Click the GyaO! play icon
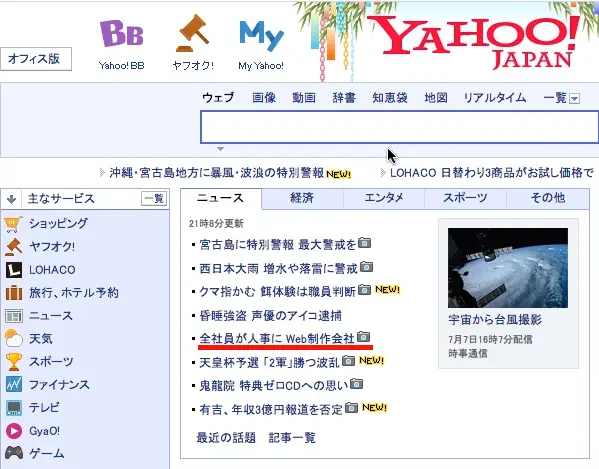 (x=14, y=431)
